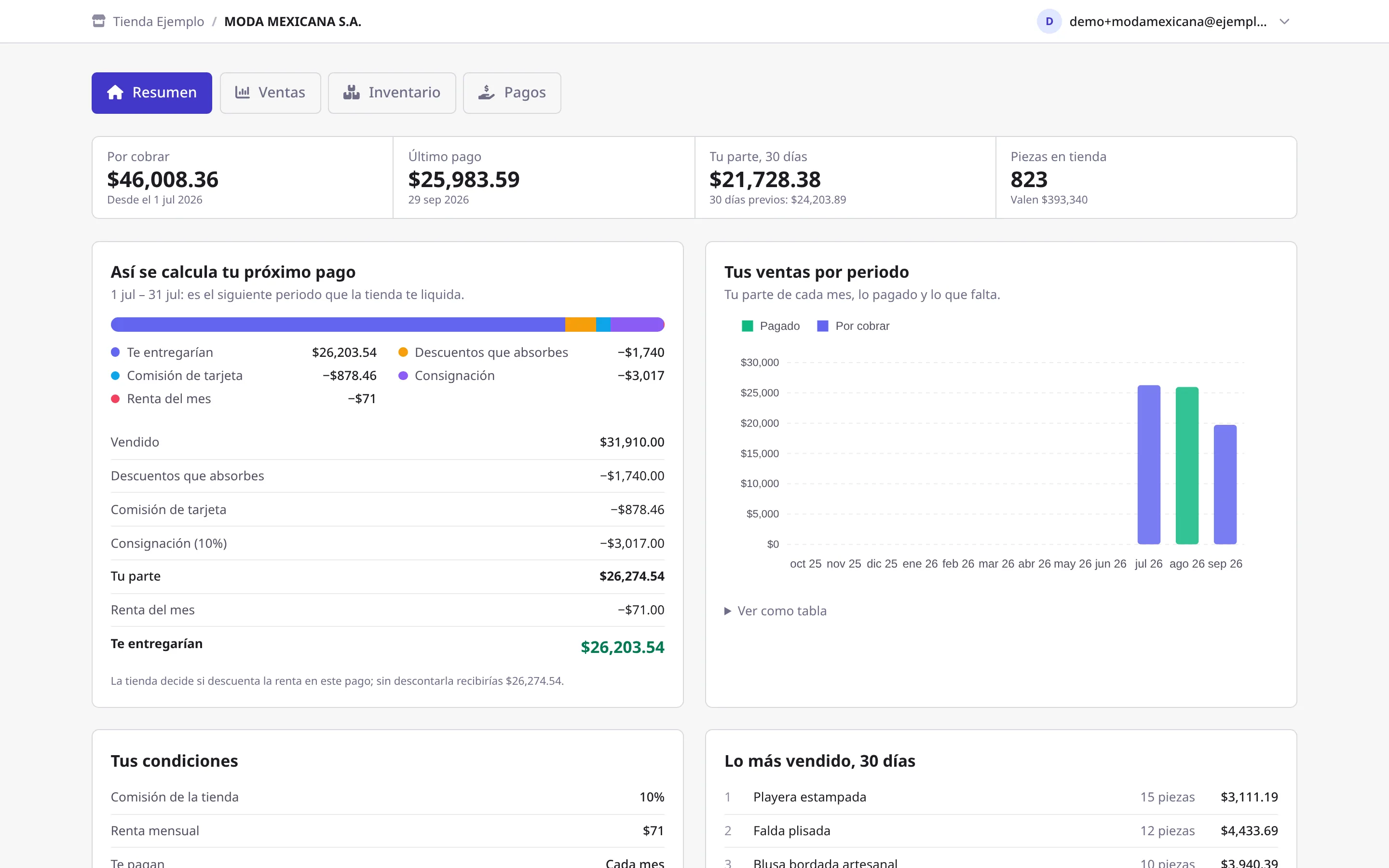The width and height of the screenshot is (1389, 868).
Task: Click the $30,000 axis label
Action: (759, 362)
